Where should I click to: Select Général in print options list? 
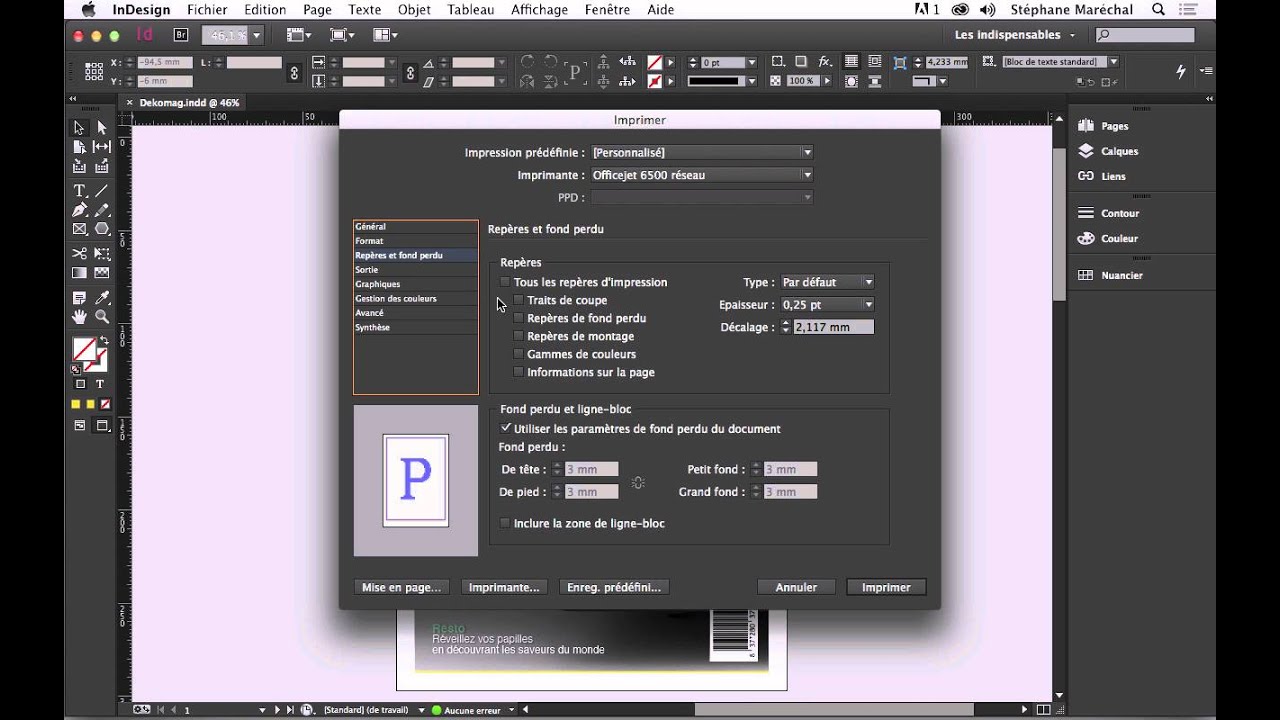click(415, 227)
